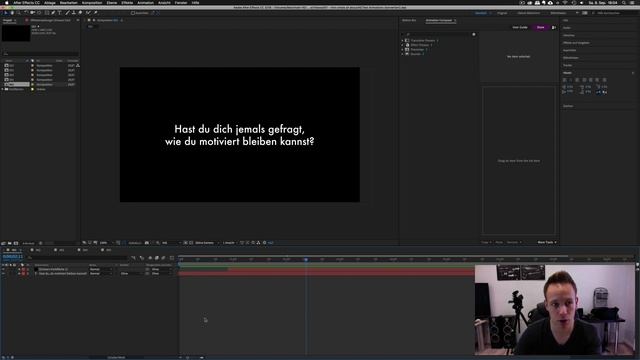Click menu icon right of Store button
640x360 pixels.
coord(554,27)
